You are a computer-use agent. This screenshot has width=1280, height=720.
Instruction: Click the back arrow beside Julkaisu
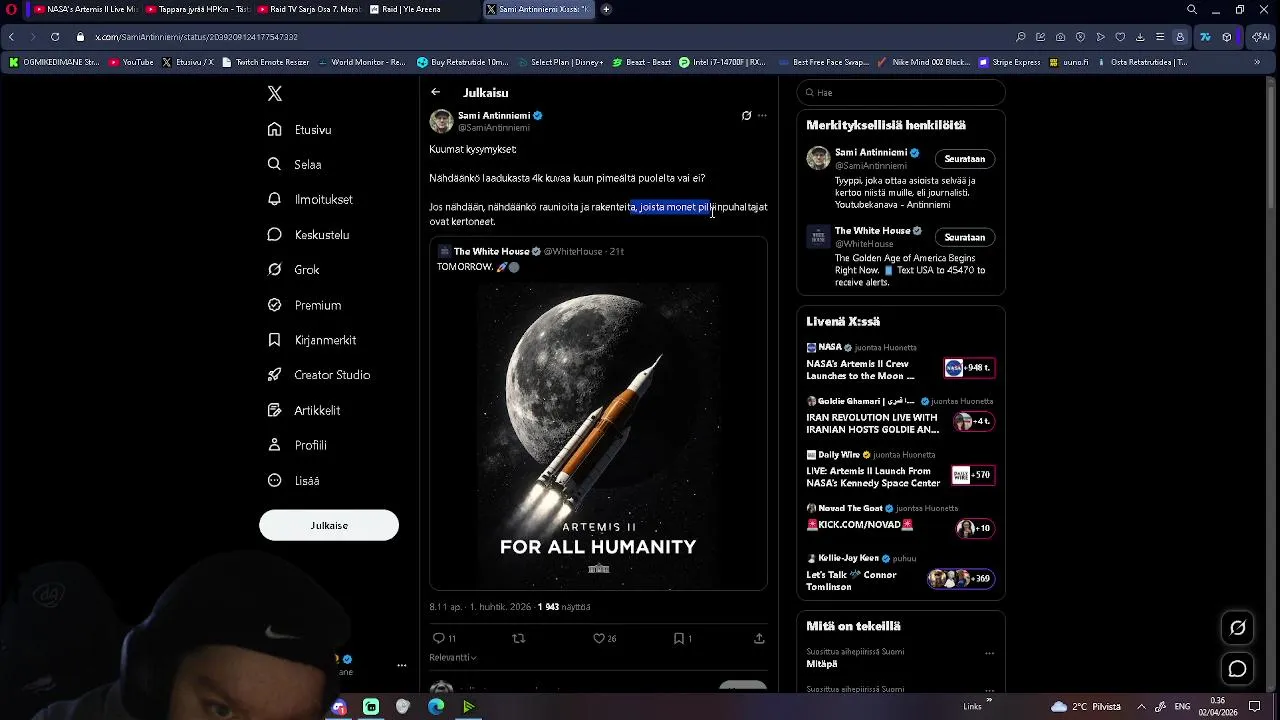[436, 92]
